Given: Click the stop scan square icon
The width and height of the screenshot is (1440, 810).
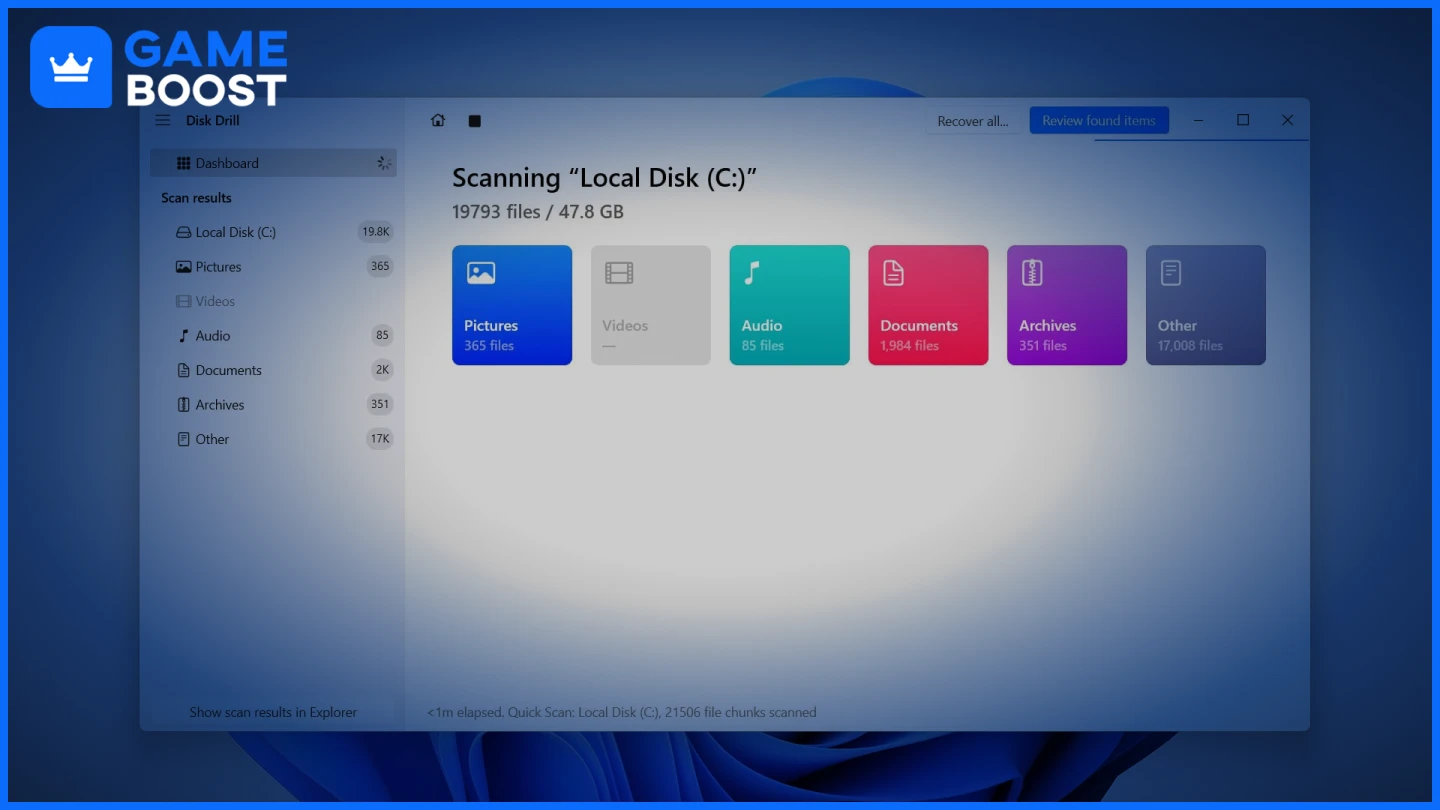Looking at the screenshot, I should point(475,120).
